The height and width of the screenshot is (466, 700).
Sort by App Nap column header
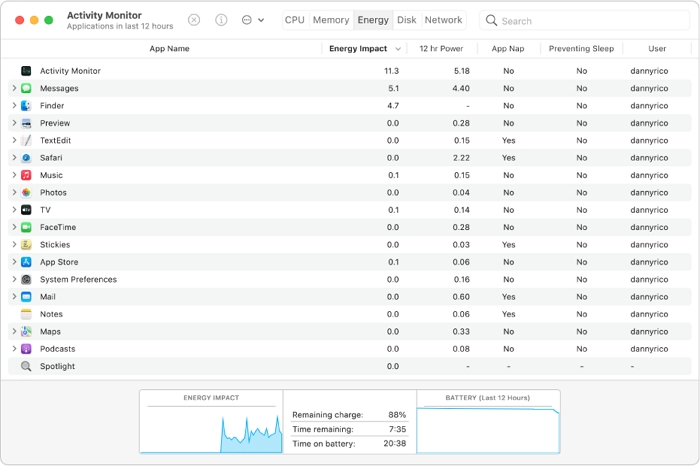(x=508, y=49)
